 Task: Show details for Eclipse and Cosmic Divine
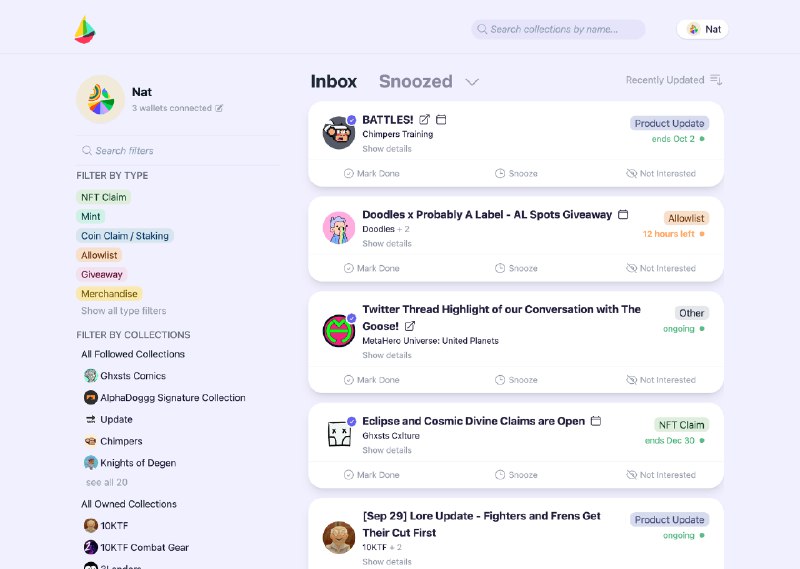pos(387,450)
